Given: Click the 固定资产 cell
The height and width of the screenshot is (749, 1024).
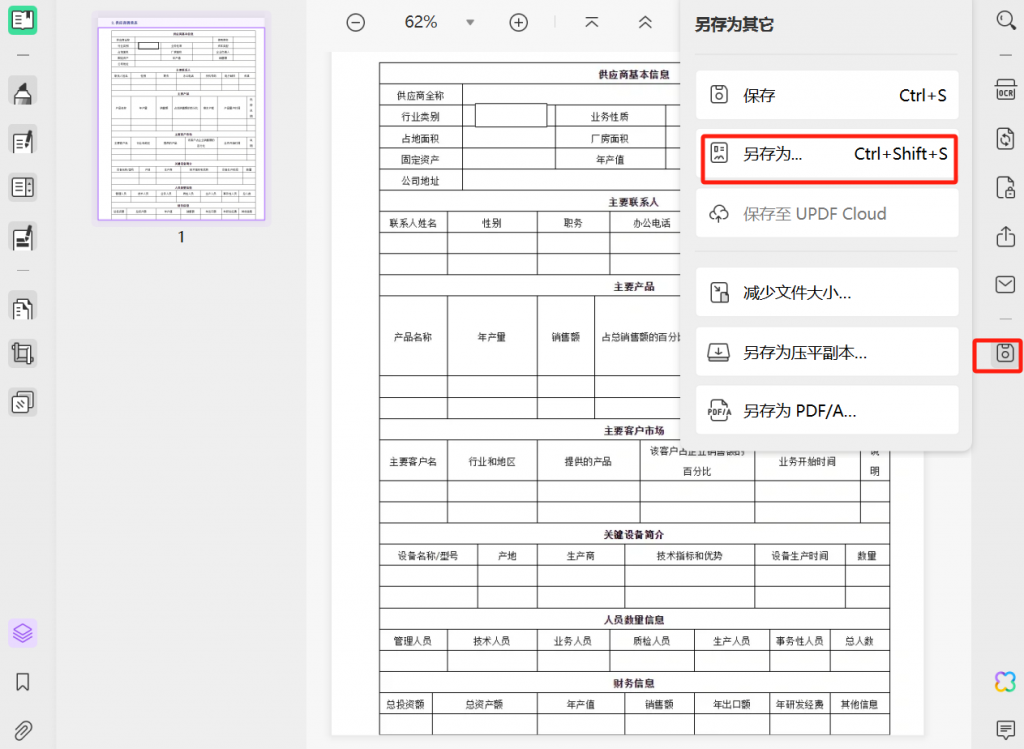Looking at the screenshot, I should point(421,159).
